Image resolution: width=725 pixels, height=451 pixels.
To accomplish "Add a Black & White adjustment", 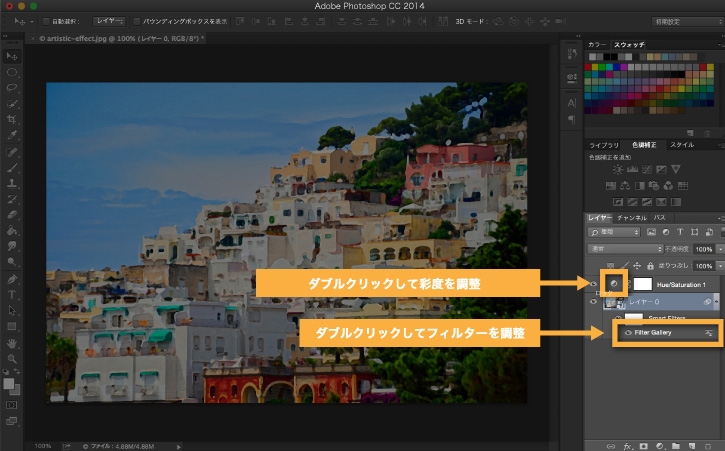I will (x=639, y=185).
